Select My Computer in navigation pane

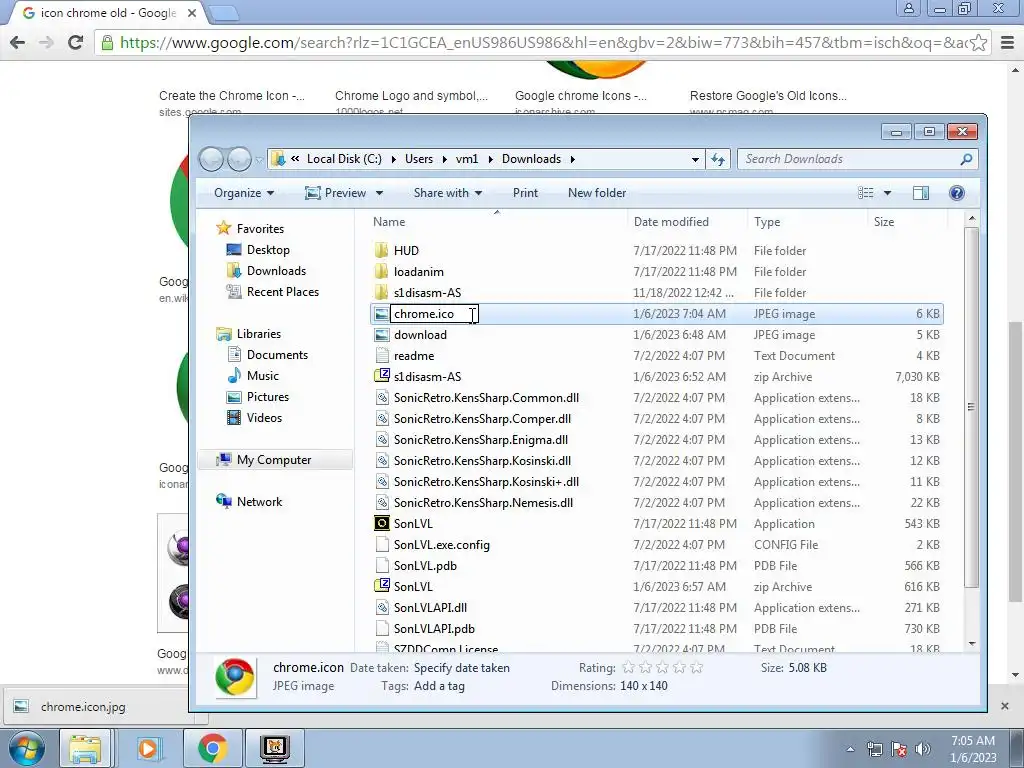tap(274, 460)
